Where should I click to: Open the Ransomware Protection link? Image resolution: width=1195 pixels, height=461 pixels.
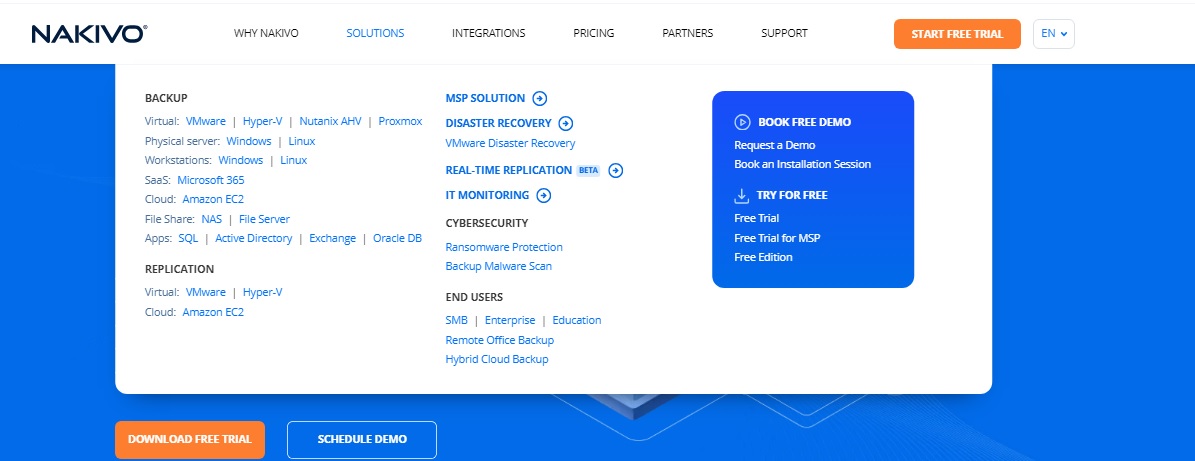(x=505, y=248)
